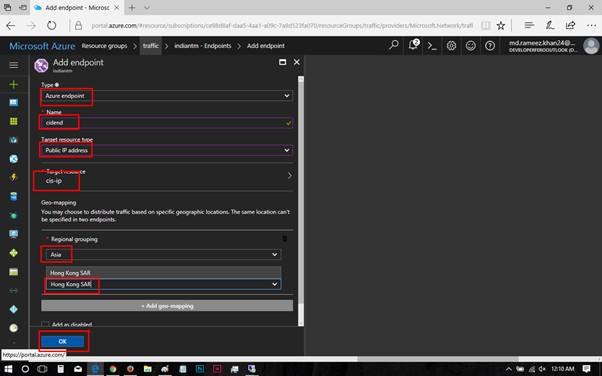The width and height of the screenshot is (602, 376).
Task: Open Target resource picker chevron
Action: click(289, 176)
